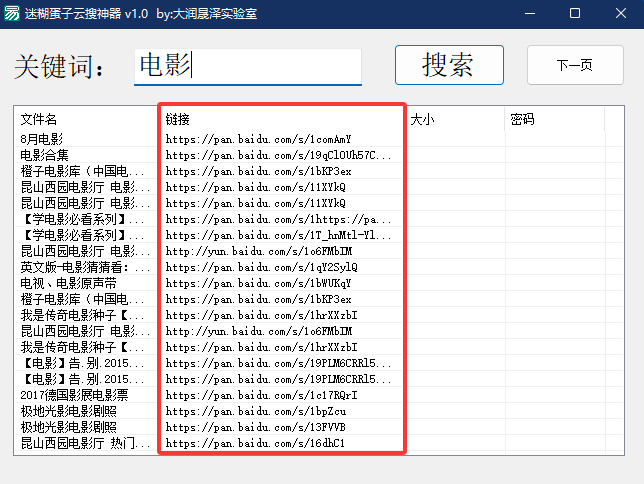Click the link ending in 16dhC1
This screenshot has height=484, width=644.
point(255,443)
